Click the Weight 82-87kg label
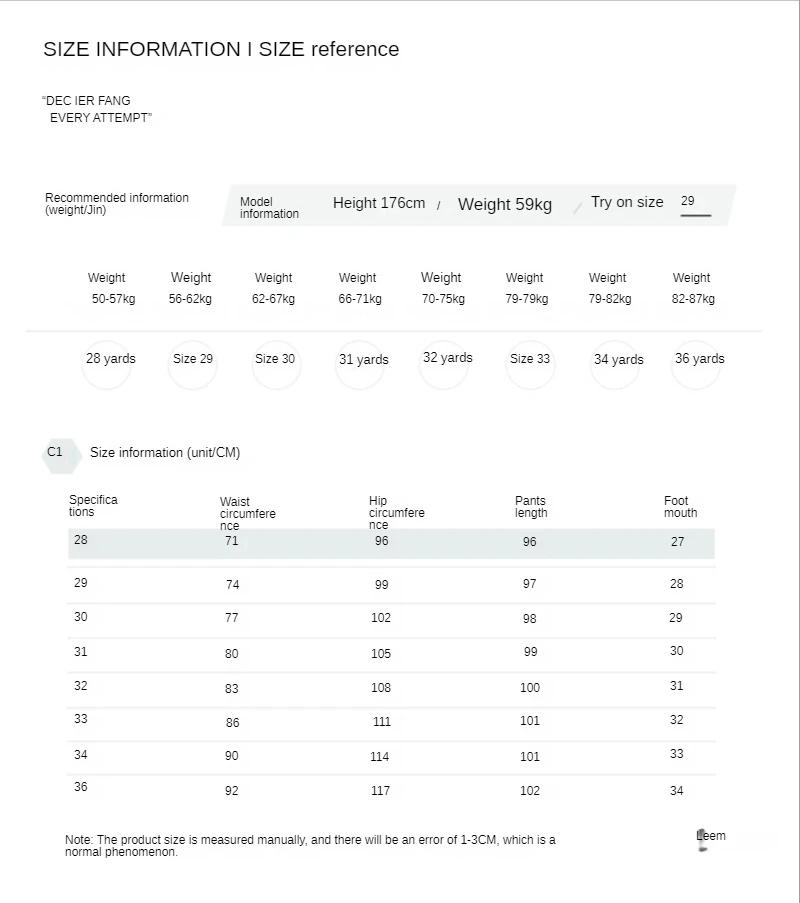The height and width of the screenshot is (903, 800). 693,288
